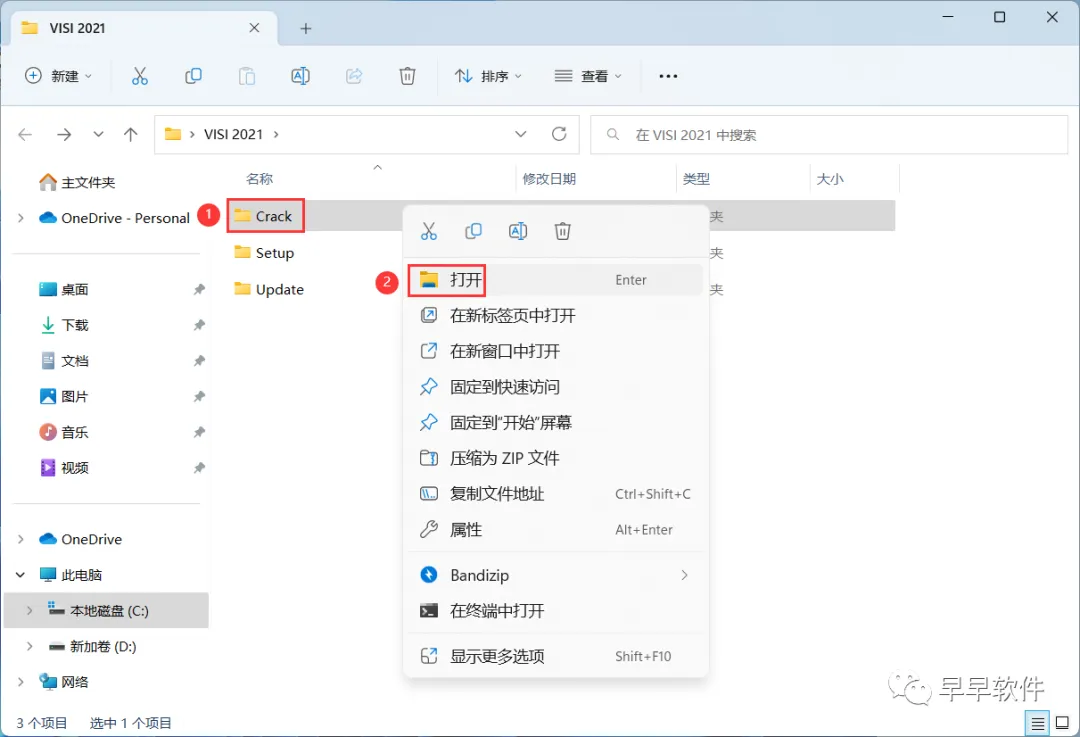Viewport: 1080px width, 737px height.
Task: Expand address bar history dropdown
Action: [x=521, y=134]
